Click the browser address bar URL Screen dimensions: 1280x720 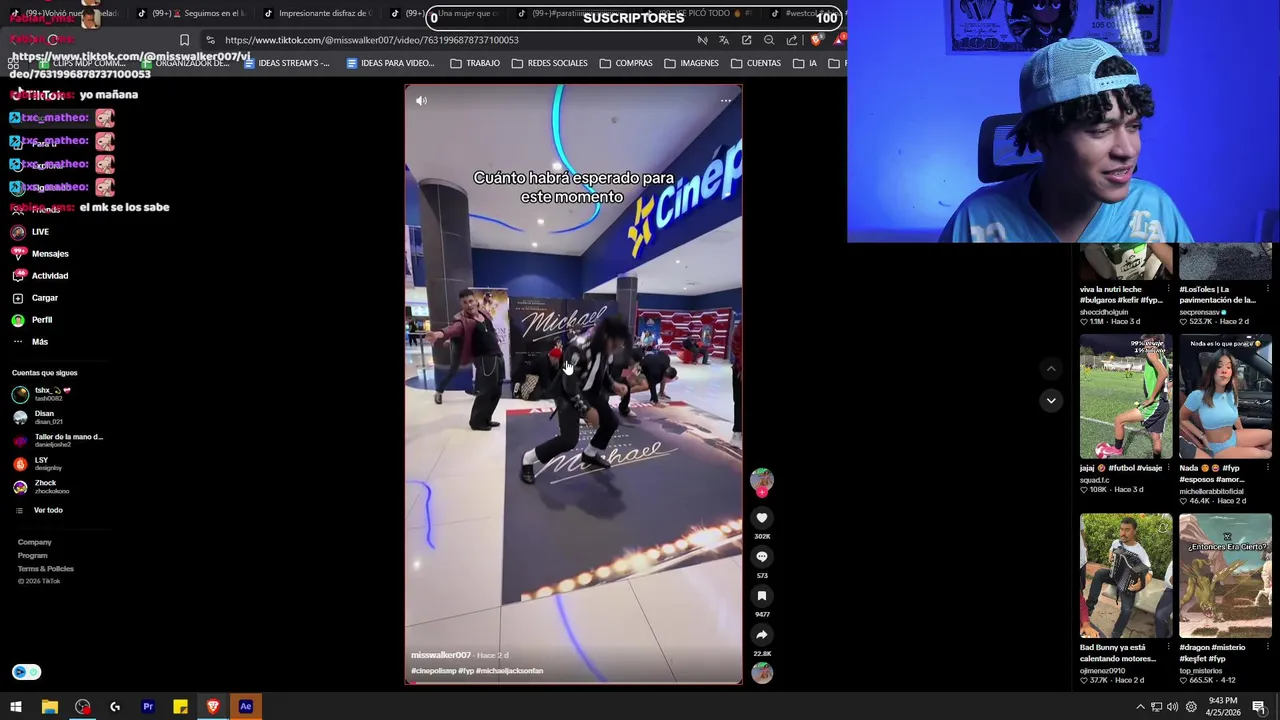372,40
